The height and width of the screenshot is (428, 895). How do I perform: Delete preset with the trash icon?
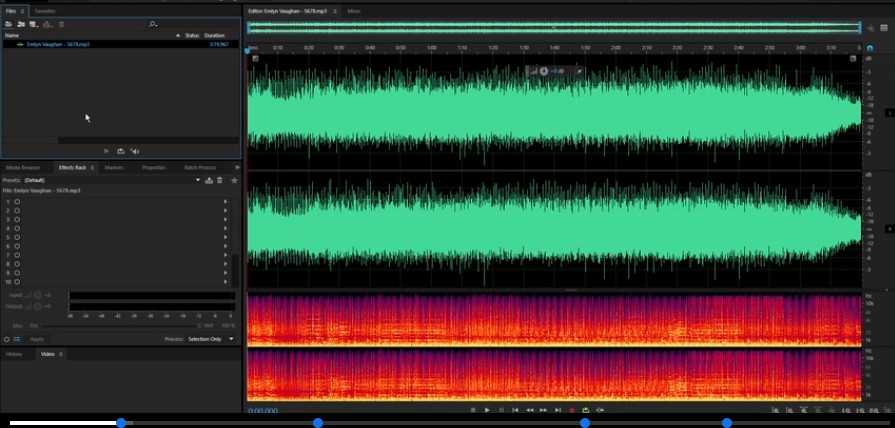pos(219,180)
